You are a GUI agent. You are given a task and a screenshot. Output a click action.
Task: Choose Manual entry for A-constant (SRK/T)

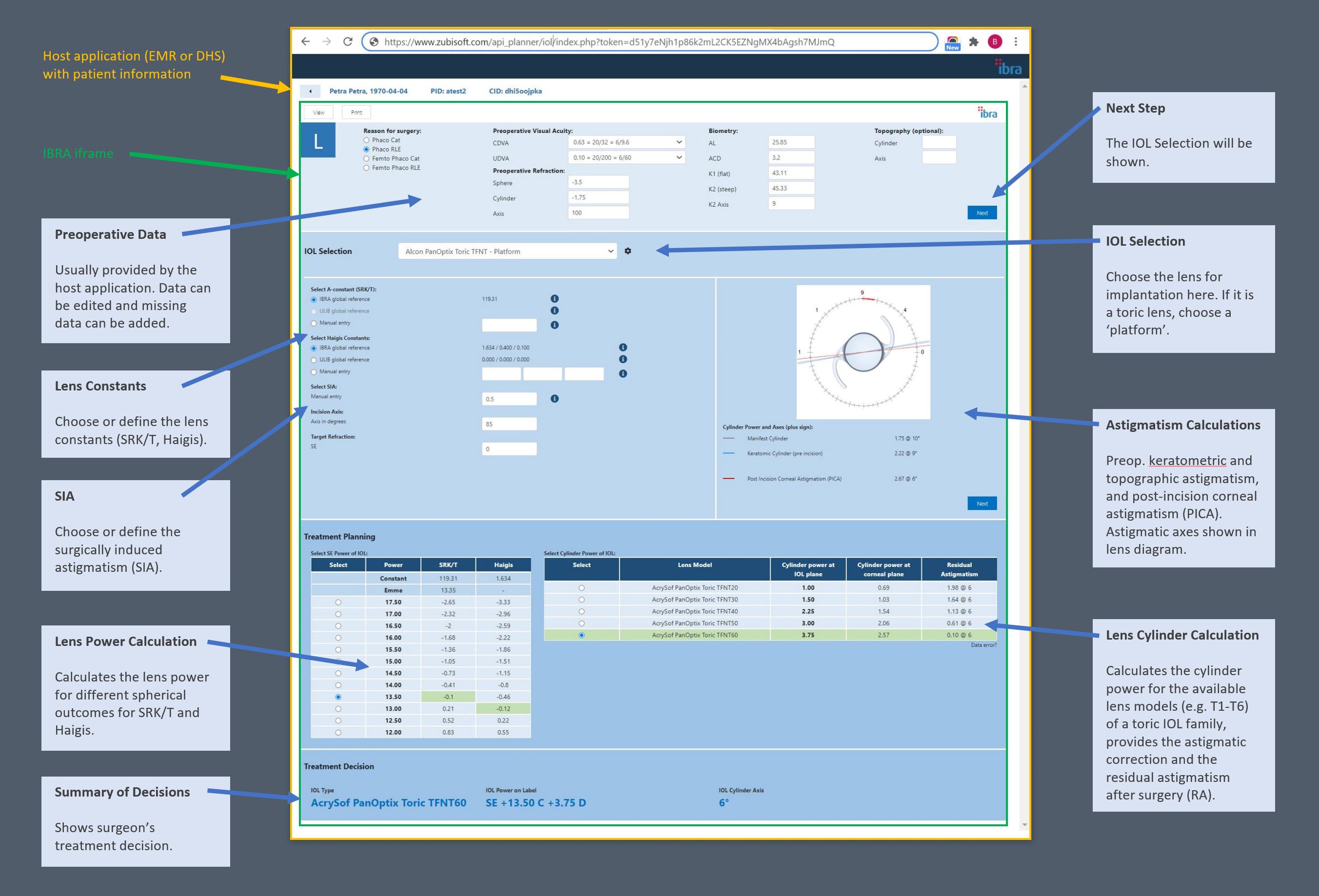click(313, 323)
